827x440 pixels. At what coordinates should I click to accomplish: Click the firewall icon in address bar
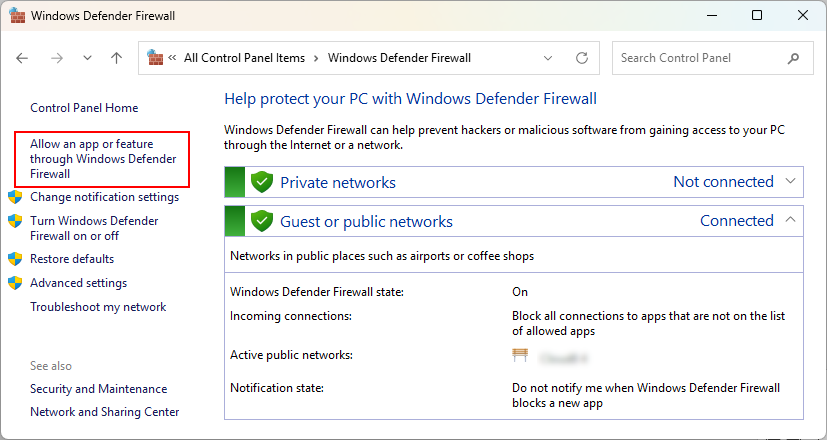155,57
